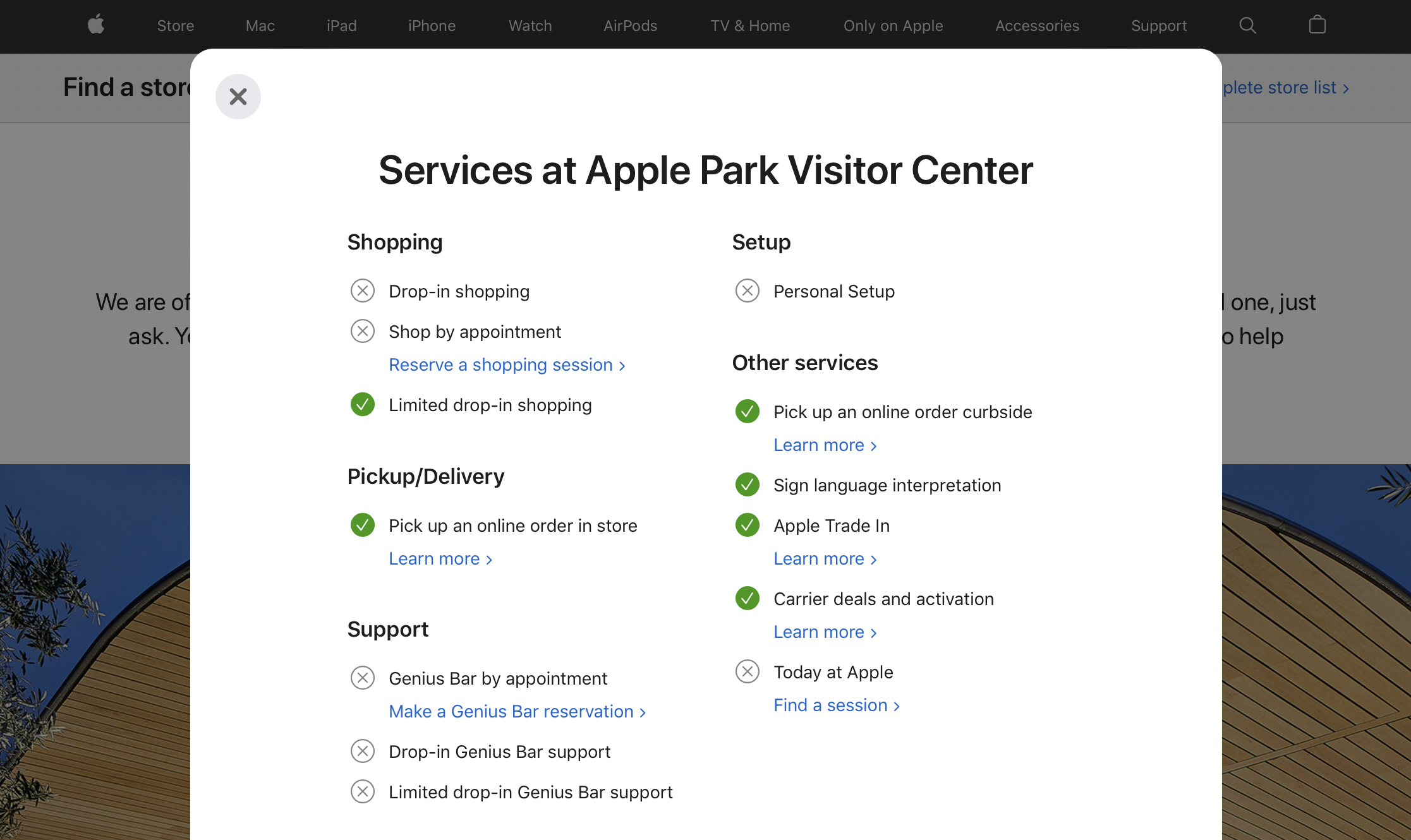1411x840 pixels.
Task: Click Learn more under Carrier deals and activation
Action: [825, 632]
